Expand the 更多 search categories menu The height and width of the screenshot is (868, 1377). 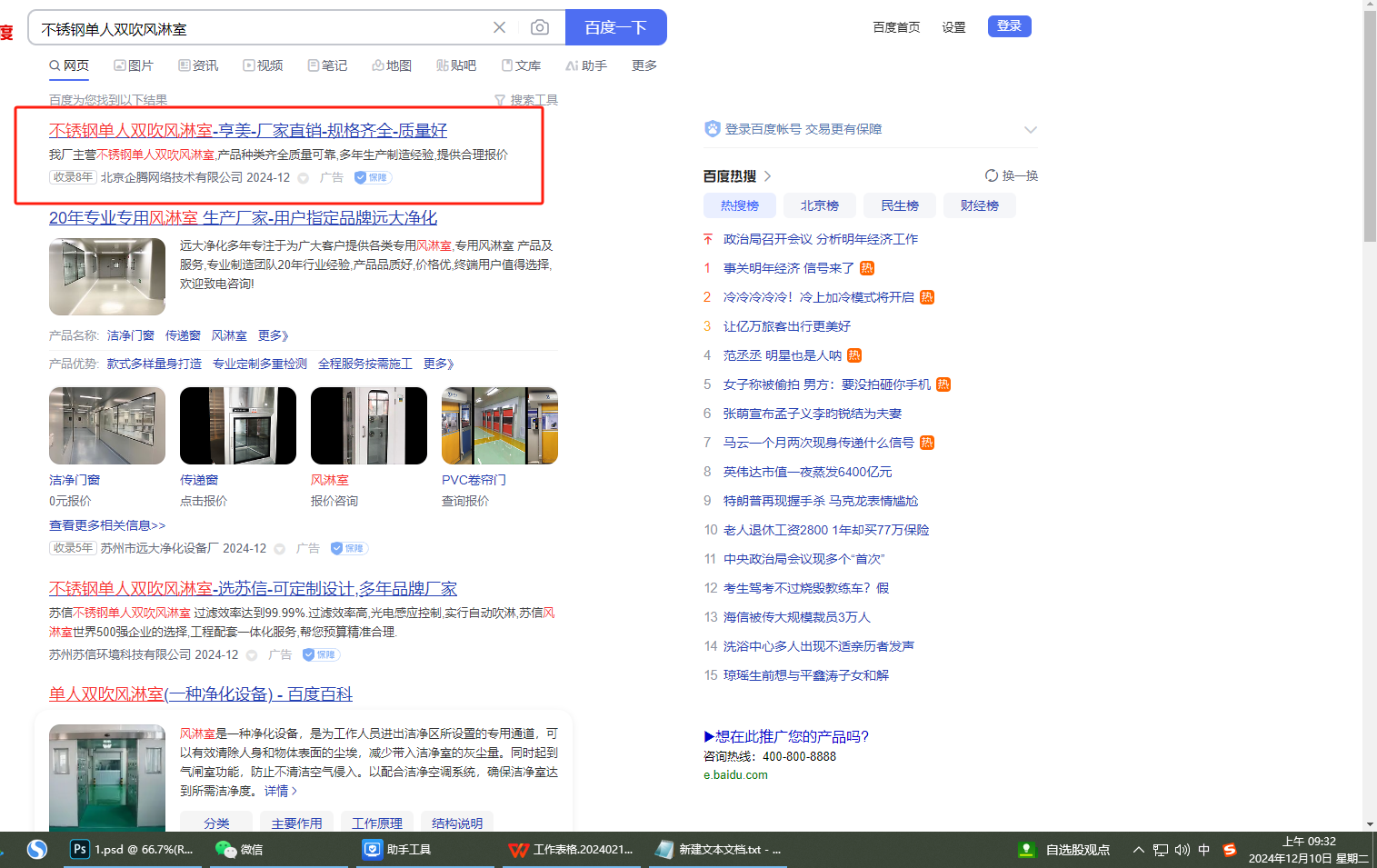point(644,65)
